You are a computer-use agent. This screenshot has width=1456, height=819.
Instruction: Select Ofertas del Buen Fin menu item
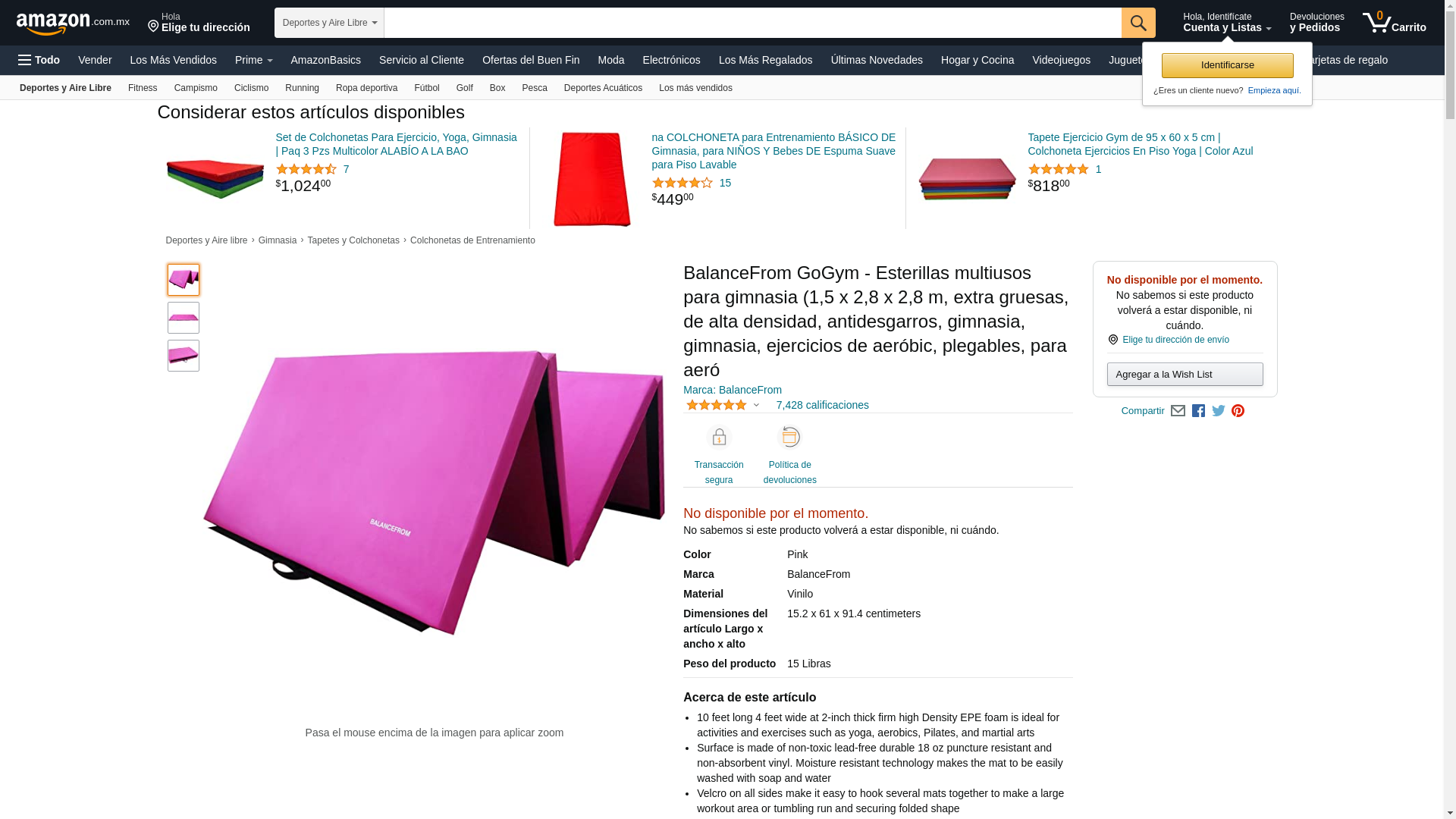(x=531, y=60)
